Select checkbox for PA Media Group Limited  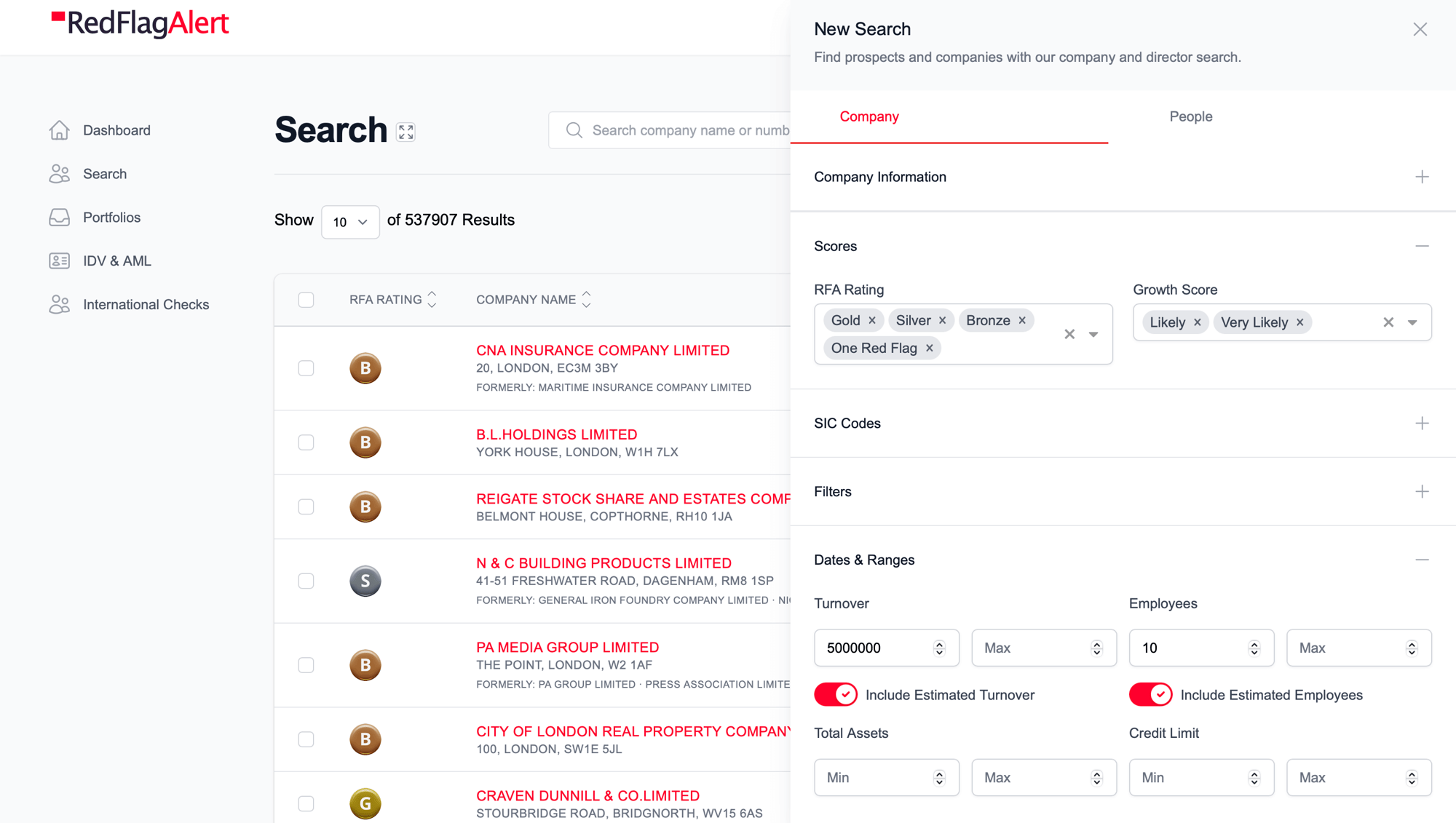[x=306, y=665]
